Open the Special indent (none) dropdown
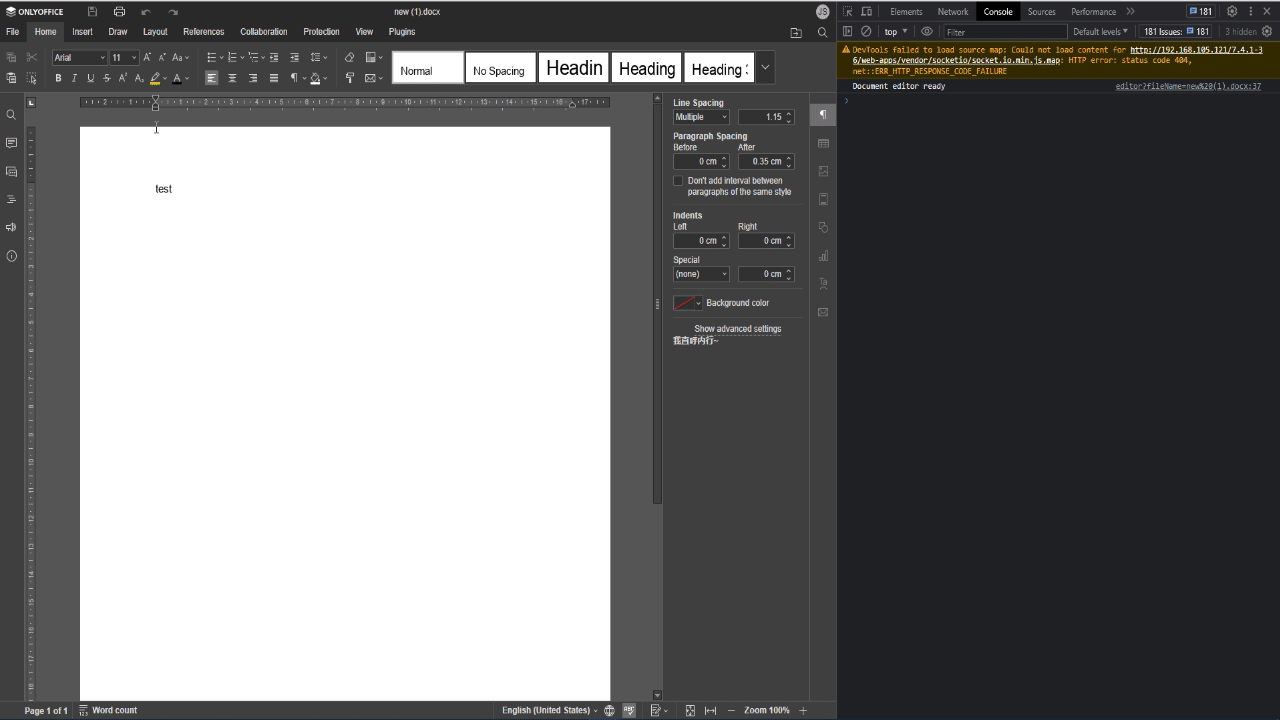 (x=701, y=274)
